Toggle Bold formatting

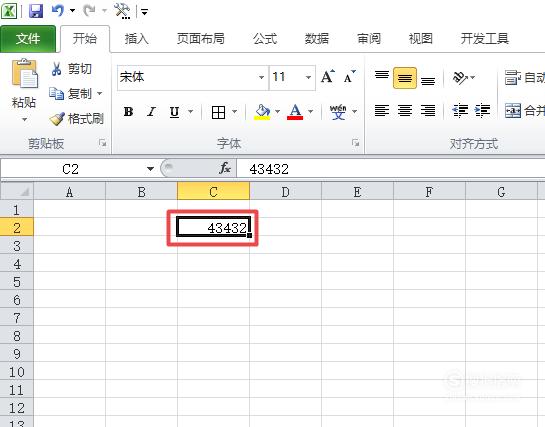click(128, 112)
